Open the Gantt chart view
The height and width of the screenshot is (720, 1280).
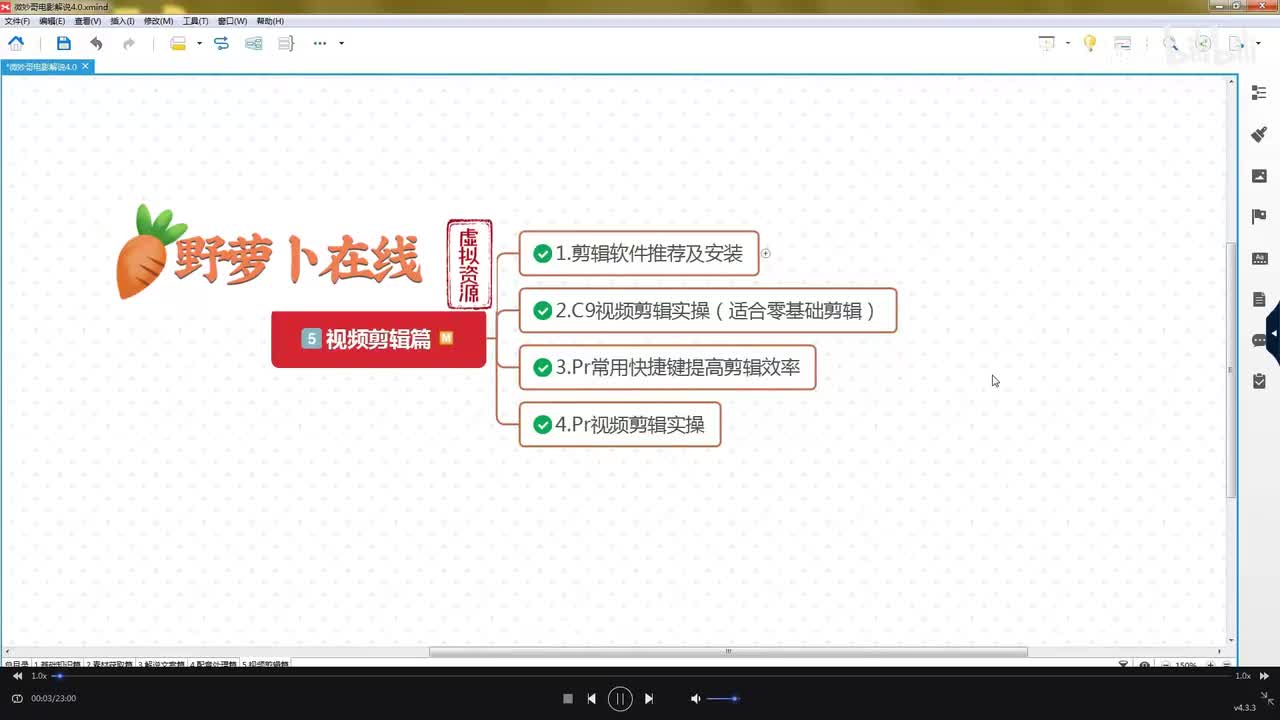point(1122,43)
